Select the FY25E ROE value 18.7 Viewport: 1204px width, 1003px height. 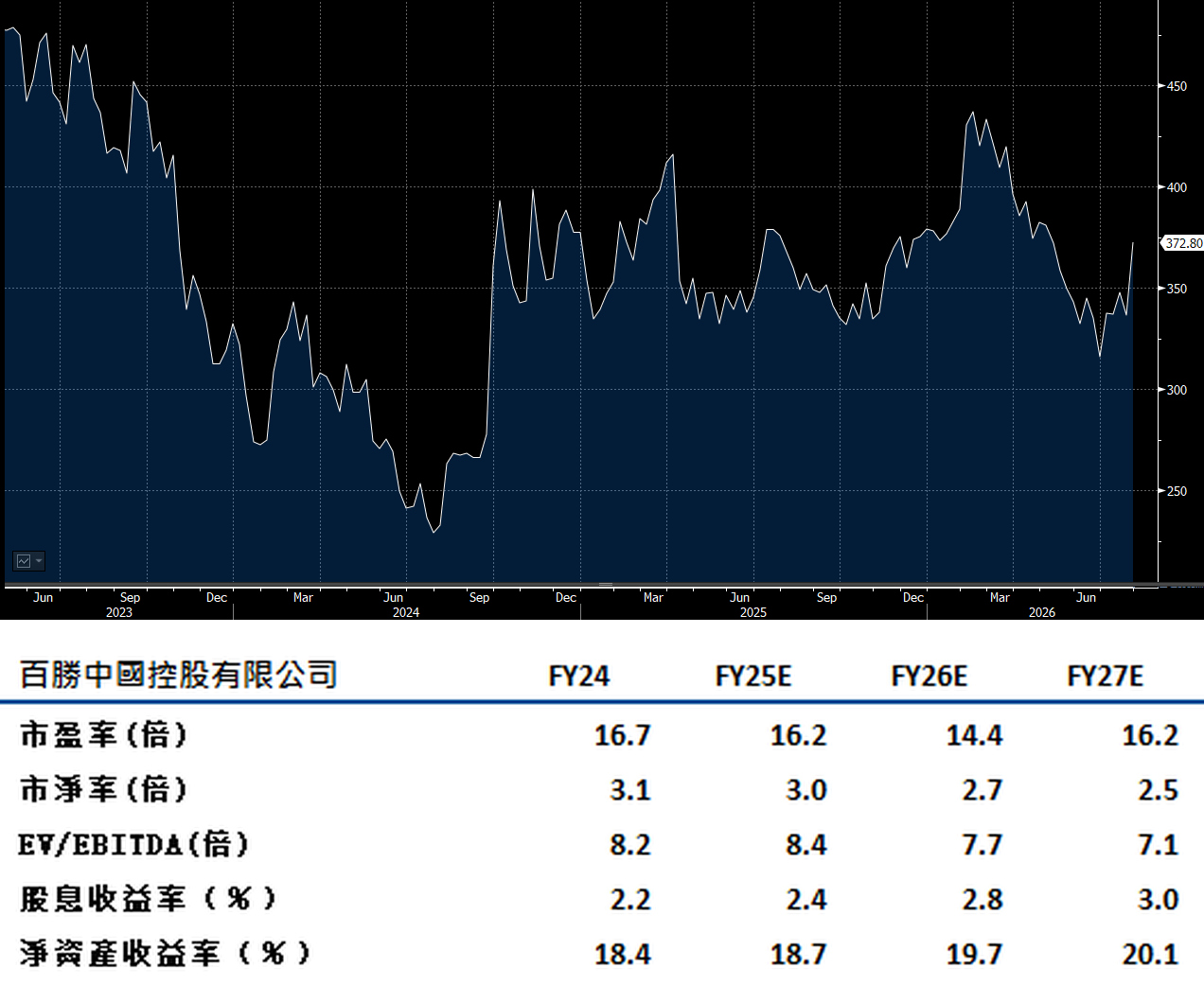[799, 955]
